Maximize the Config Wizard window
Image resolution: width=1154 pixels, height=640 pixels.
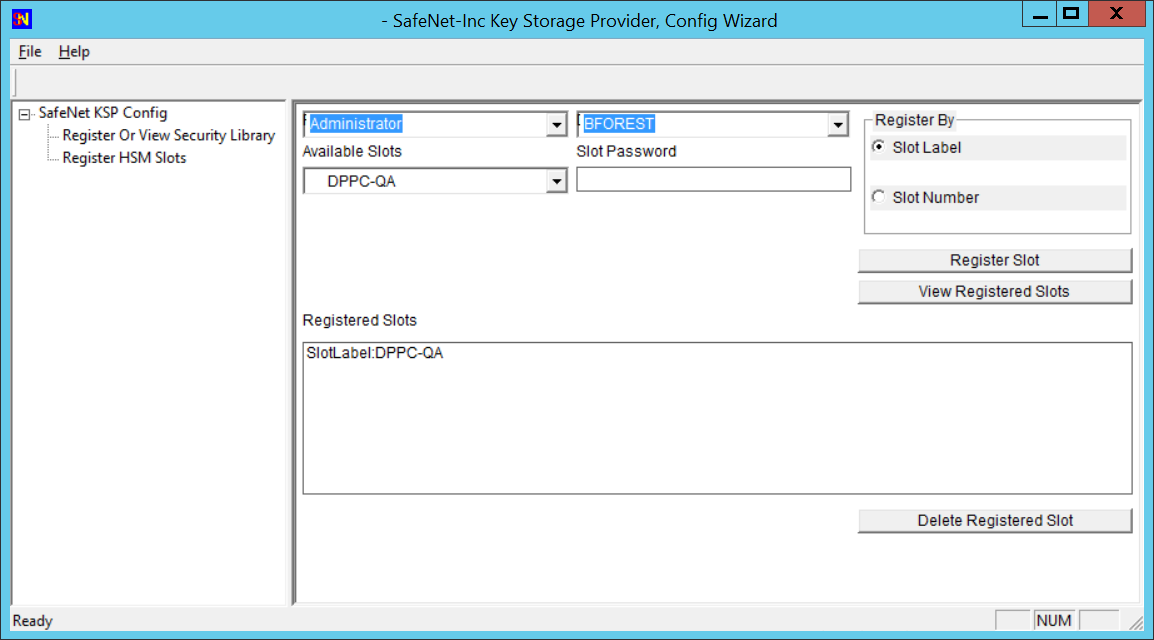[x=1071, y=14]
